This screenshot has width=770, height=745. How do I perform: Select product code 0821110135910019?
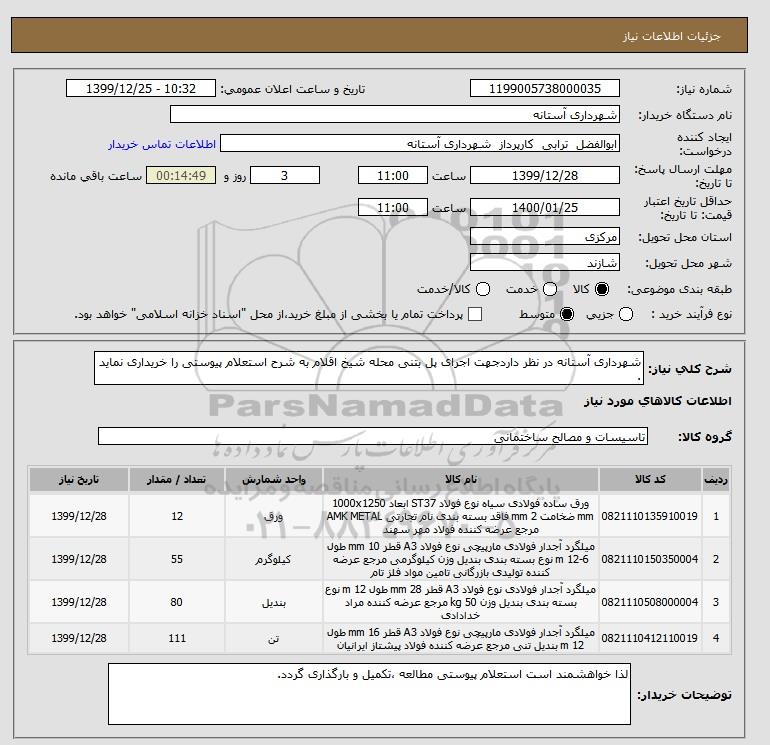click(650, 516)
